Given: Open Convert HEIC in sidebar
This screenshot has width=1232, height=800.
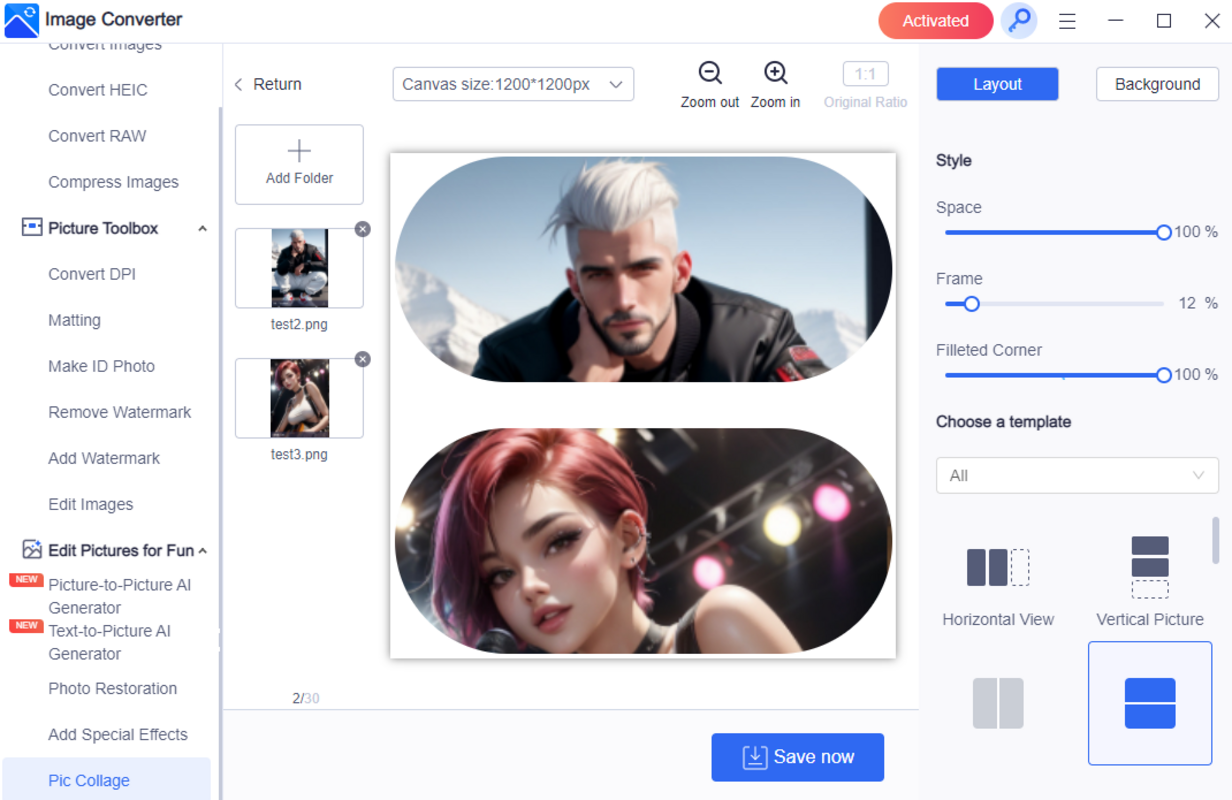Looking at the screenshot, I should pos(98,90).
